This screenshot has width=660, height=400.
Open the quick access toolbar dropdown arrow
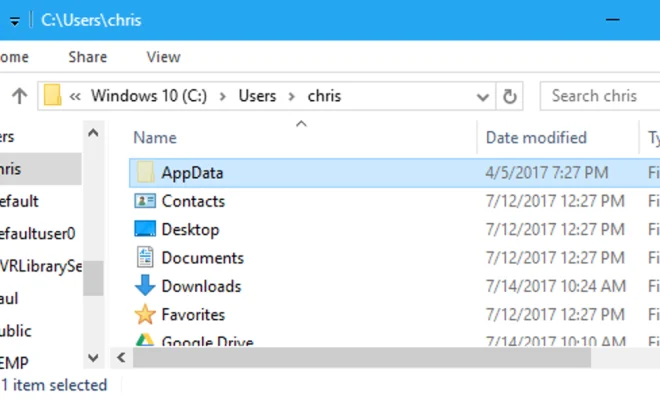tap(15, 21)
